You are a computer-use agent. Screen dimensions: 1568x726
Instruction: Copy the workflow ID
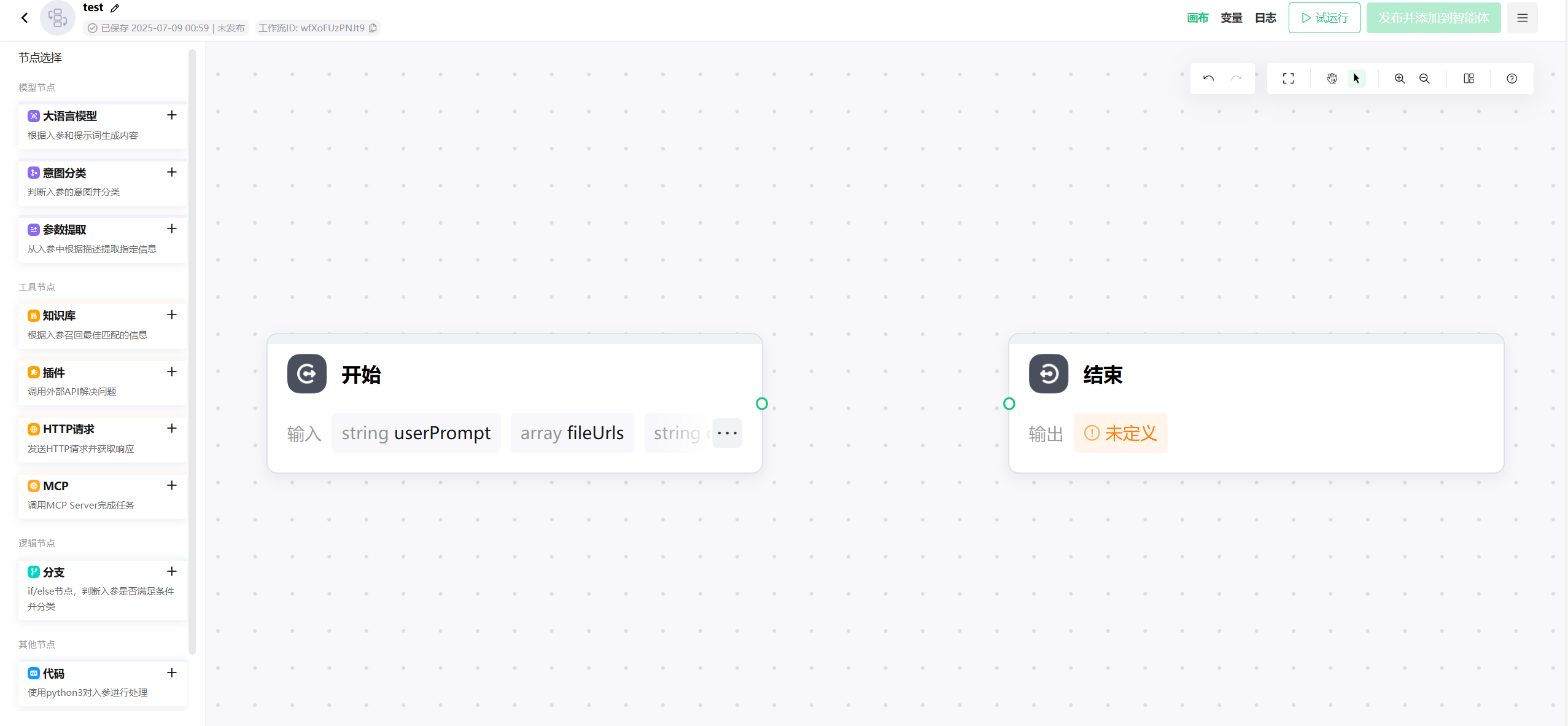(373, 28)
